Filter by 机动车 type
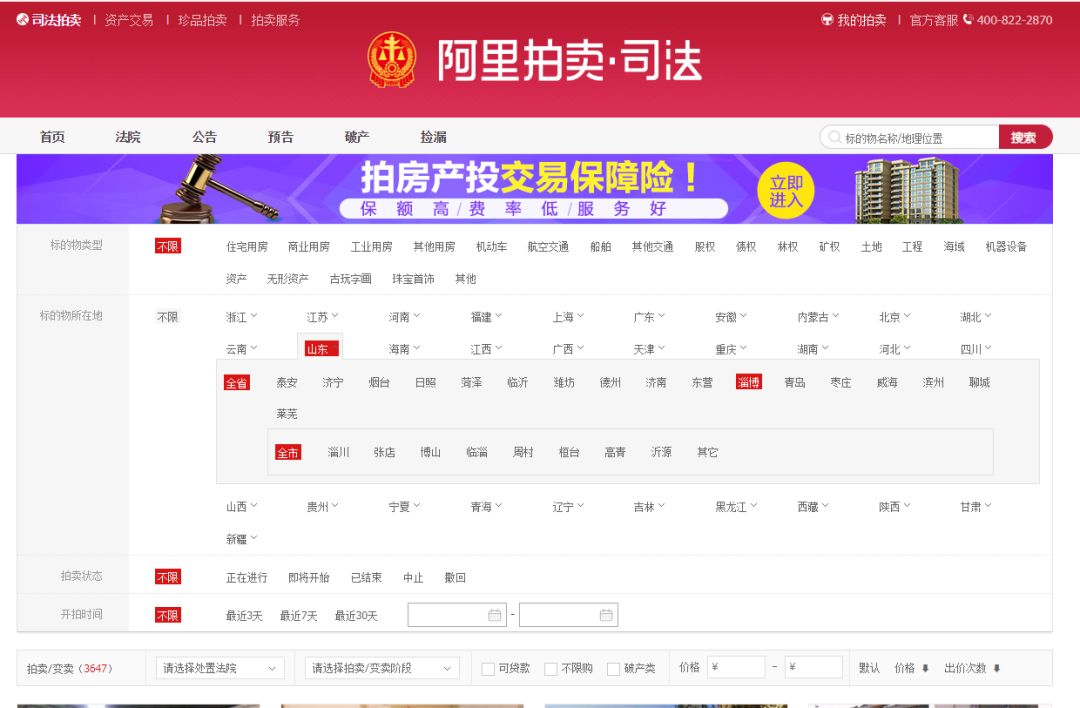Image resolution: width=1080 pixels, height=708 pixels. tap(491, 247)
